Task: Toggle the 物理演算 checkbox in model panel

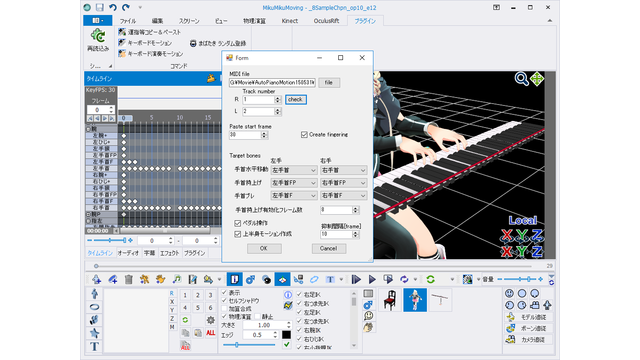Action: click(224, 316)
